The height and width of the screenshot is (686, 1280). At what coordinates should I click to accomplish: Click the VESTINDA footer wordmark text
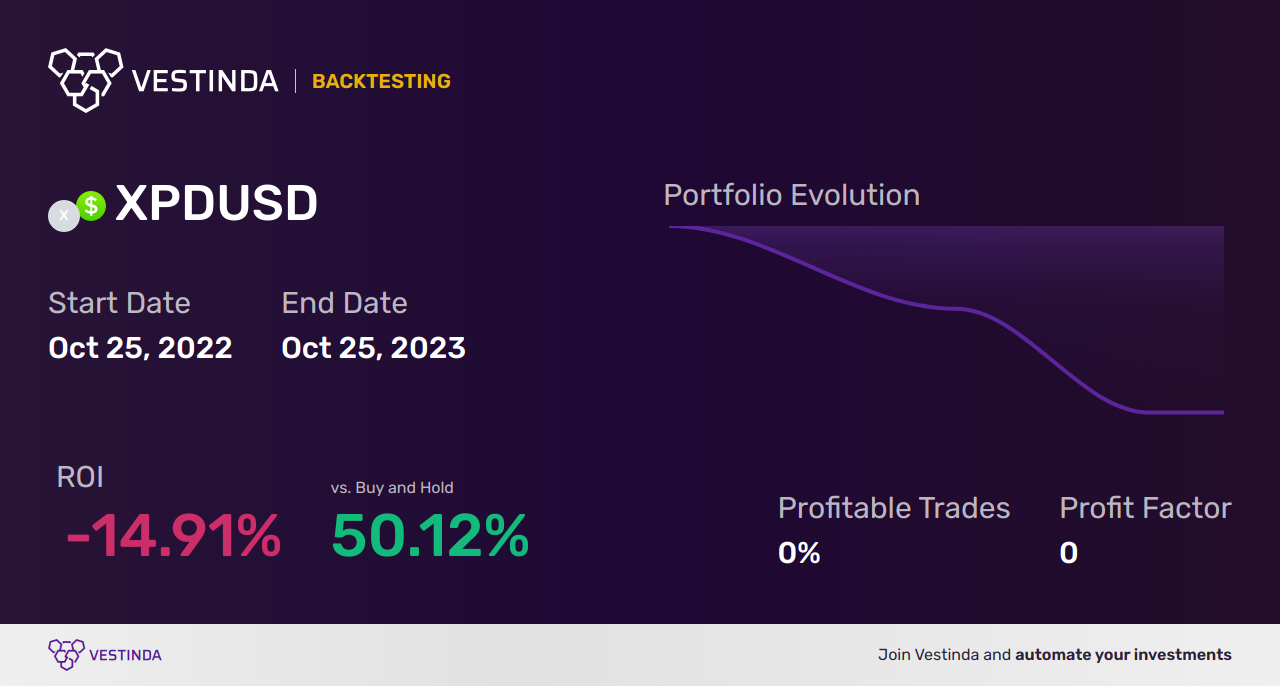(125, 656)
